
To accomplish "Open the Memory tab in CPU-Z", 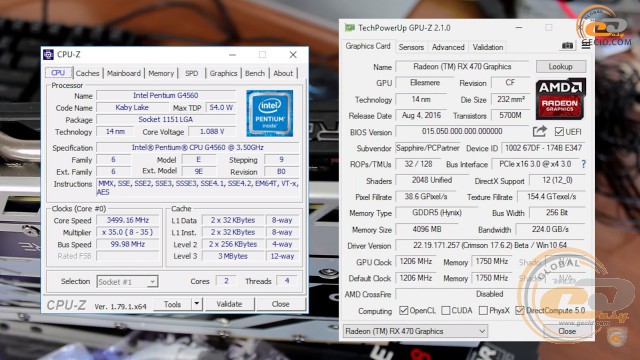I will tap(161, 73).
